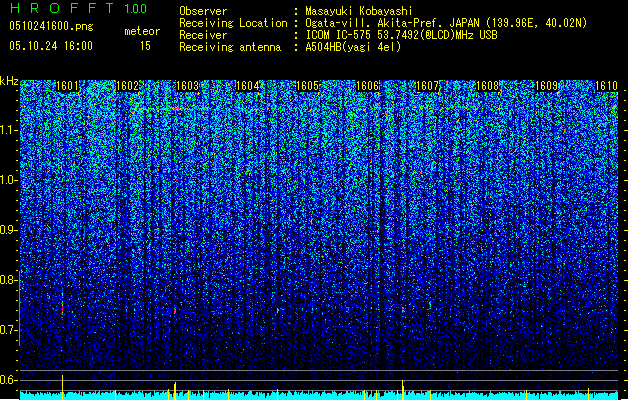The width and height of the screenshot is (629, 400).
Task: Click the ICOM IC-575 receiver text
Action: (401, 35)
